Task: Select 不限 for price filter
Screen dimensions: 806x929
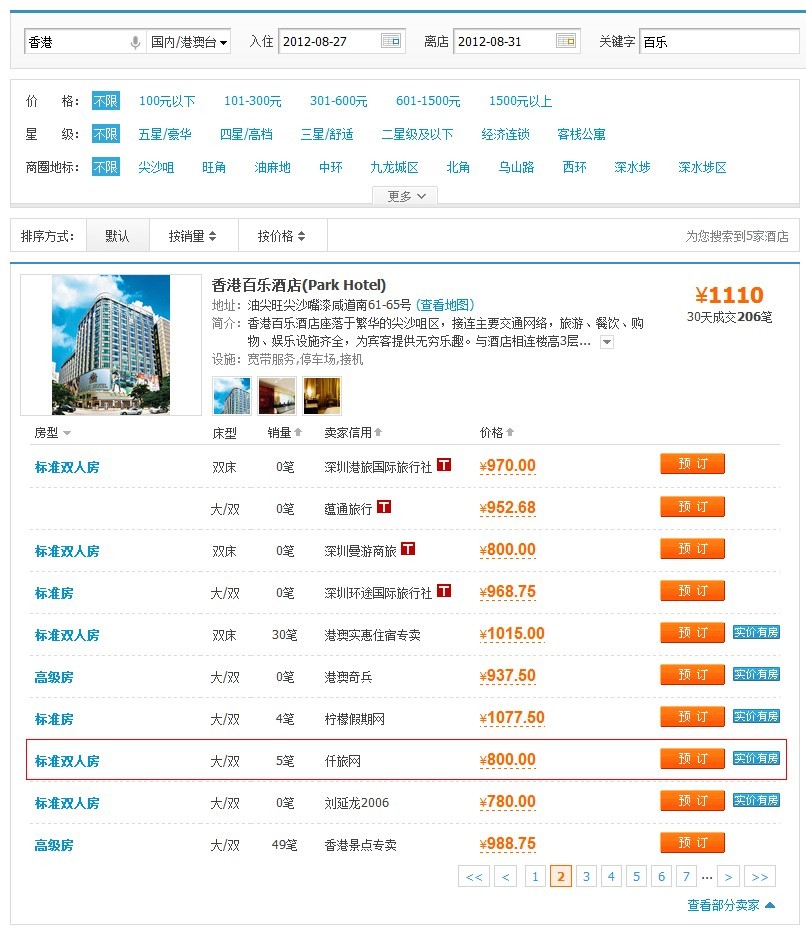Action: coord(105,101)
